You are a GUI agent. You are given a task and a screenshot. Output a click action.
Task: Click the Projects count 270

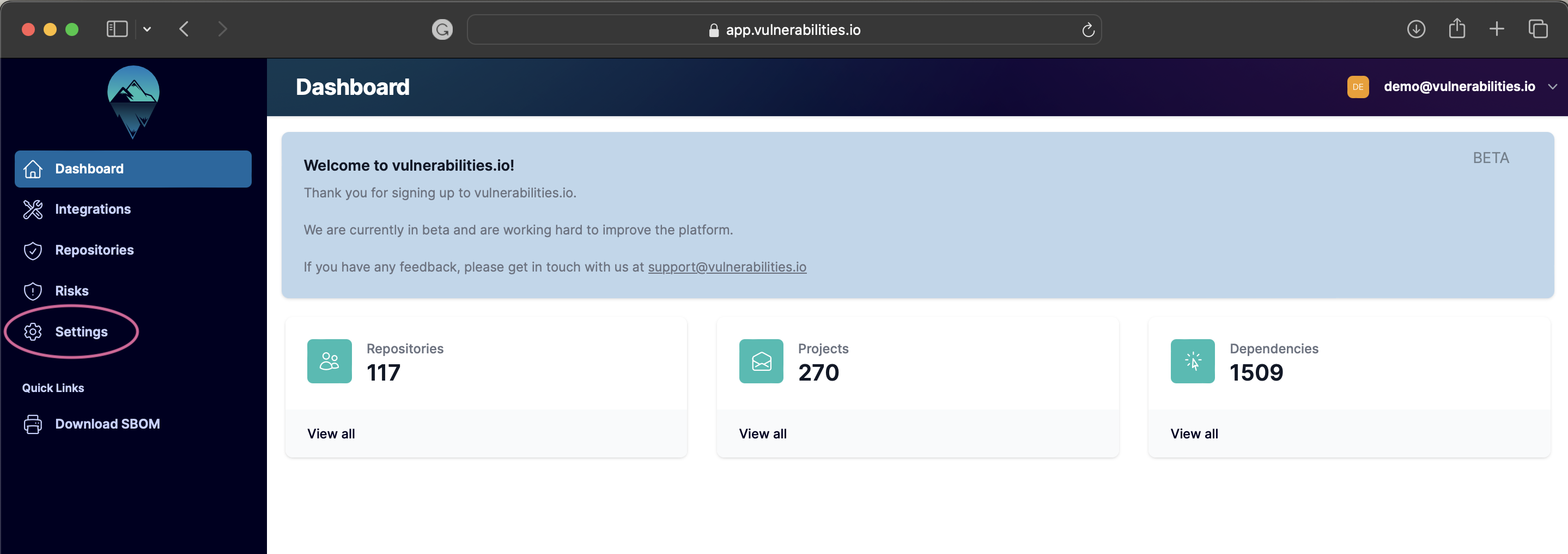point(818,372)
